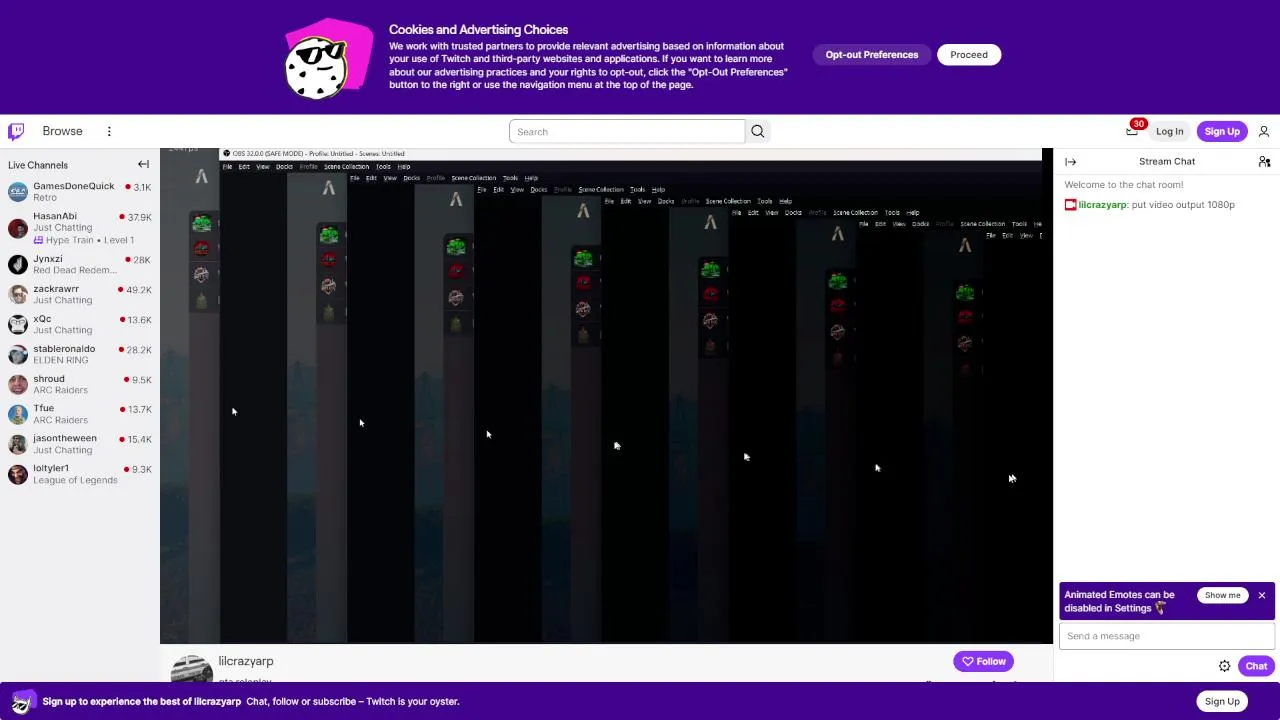
Task: Click the search magnifier button
Action: point(757,131)
